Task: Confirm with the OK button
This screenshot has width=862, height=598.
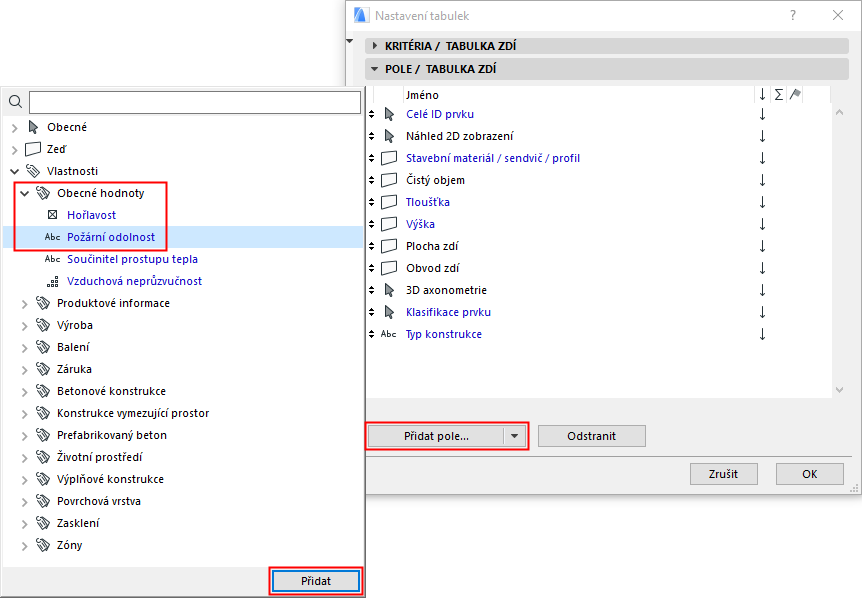Action: tap(809, 474)
